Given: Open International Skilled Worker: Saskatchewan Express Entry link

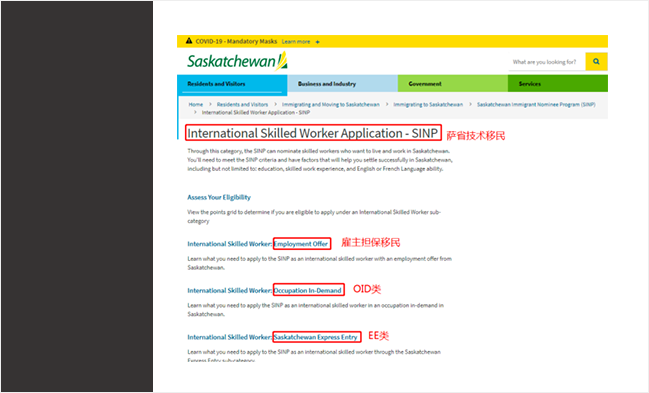Looking at the screenshot, I should [x=273, y=338].
